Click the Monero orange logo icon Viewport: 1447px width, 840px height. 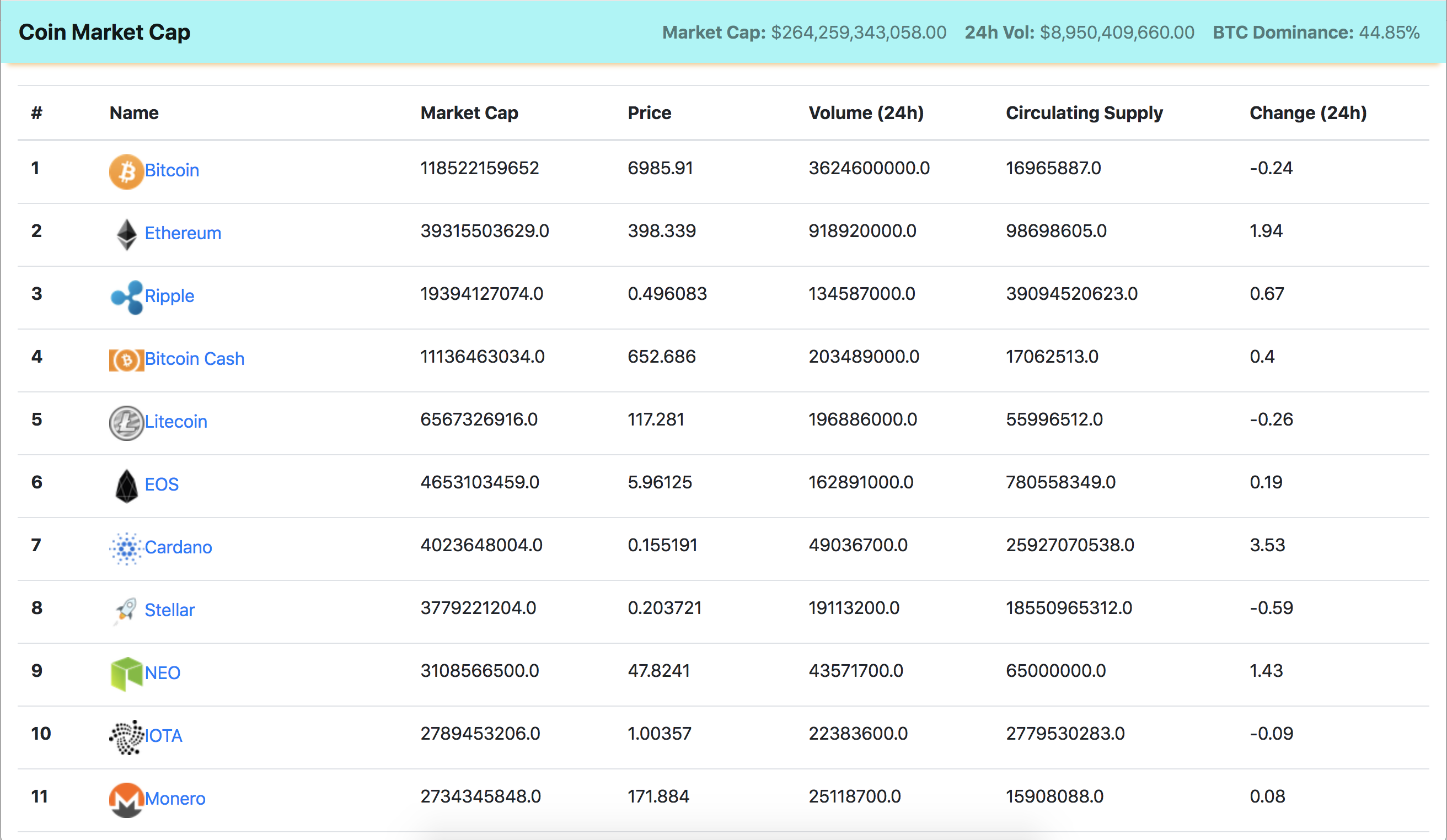(x=126, y=799)
